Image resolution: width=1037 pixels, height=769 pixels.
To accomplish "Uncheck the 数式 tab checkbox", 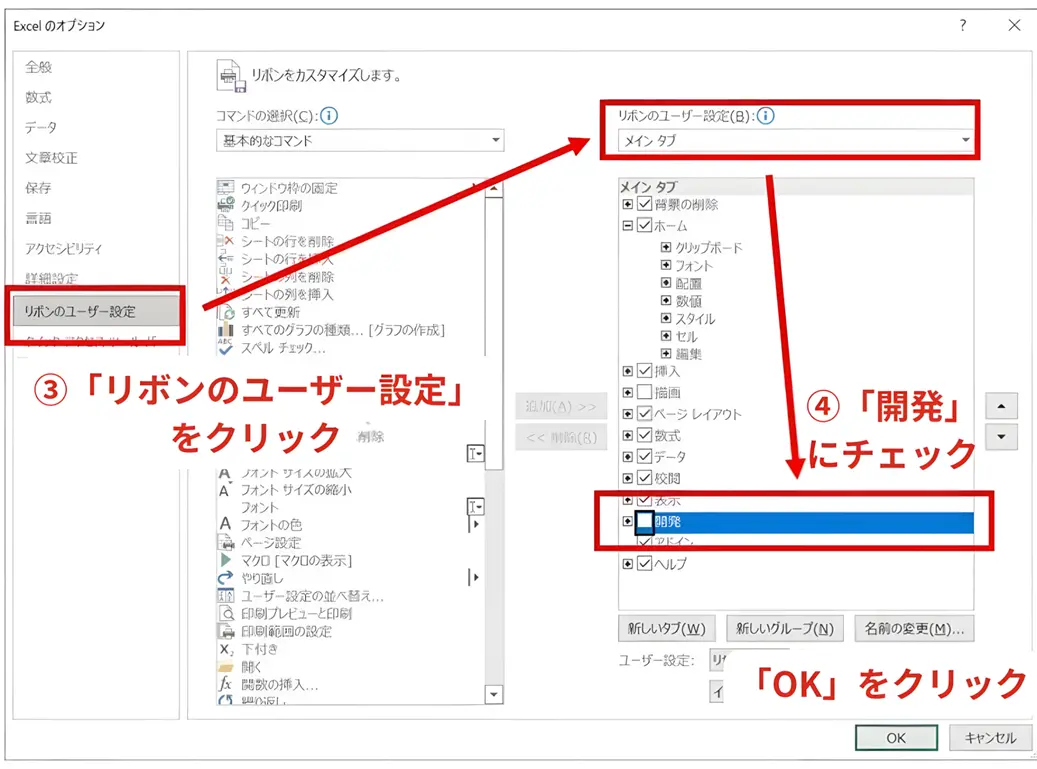I will (645, 435).
